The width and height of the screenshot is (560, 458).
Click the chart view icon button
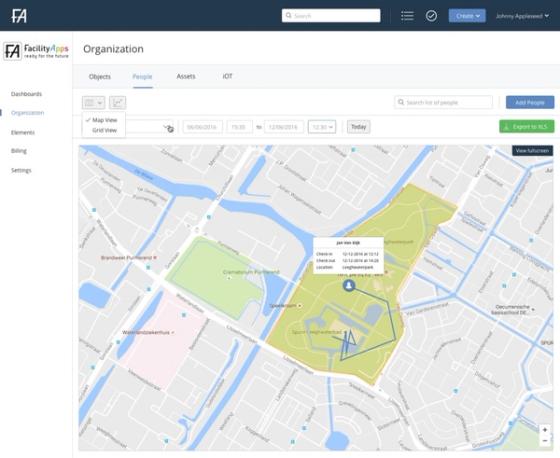pyautogui.click(x=118, y=103)
